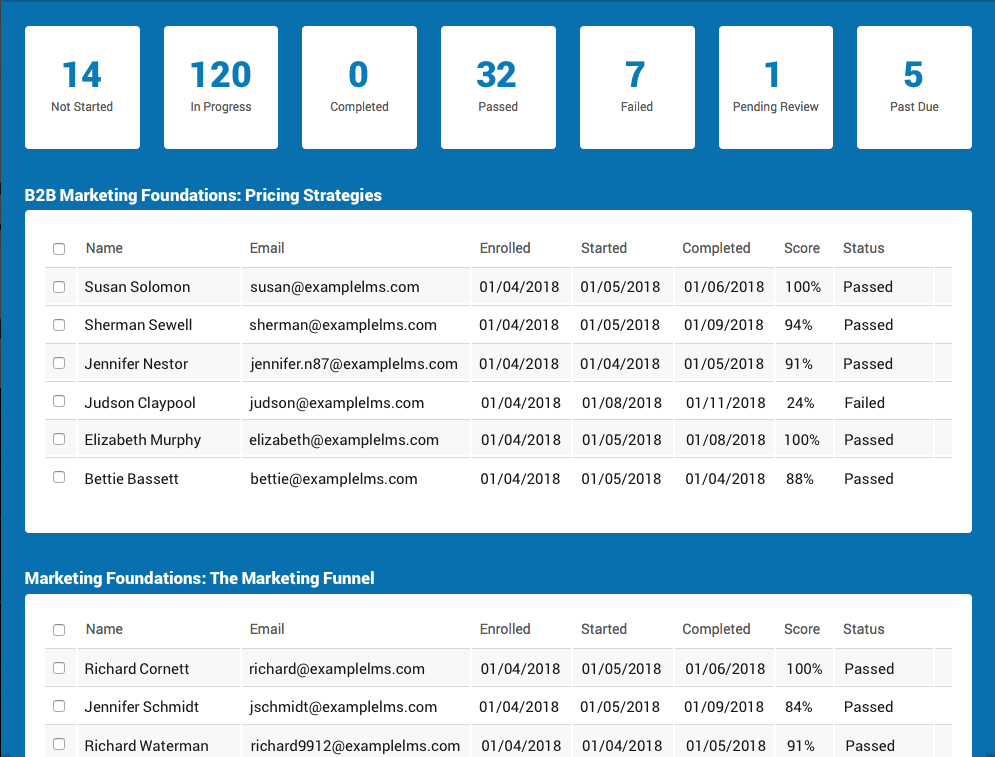Click Started header in Pricing Strategies table
This screenshot has width=995, height=757.
[604, 248]
